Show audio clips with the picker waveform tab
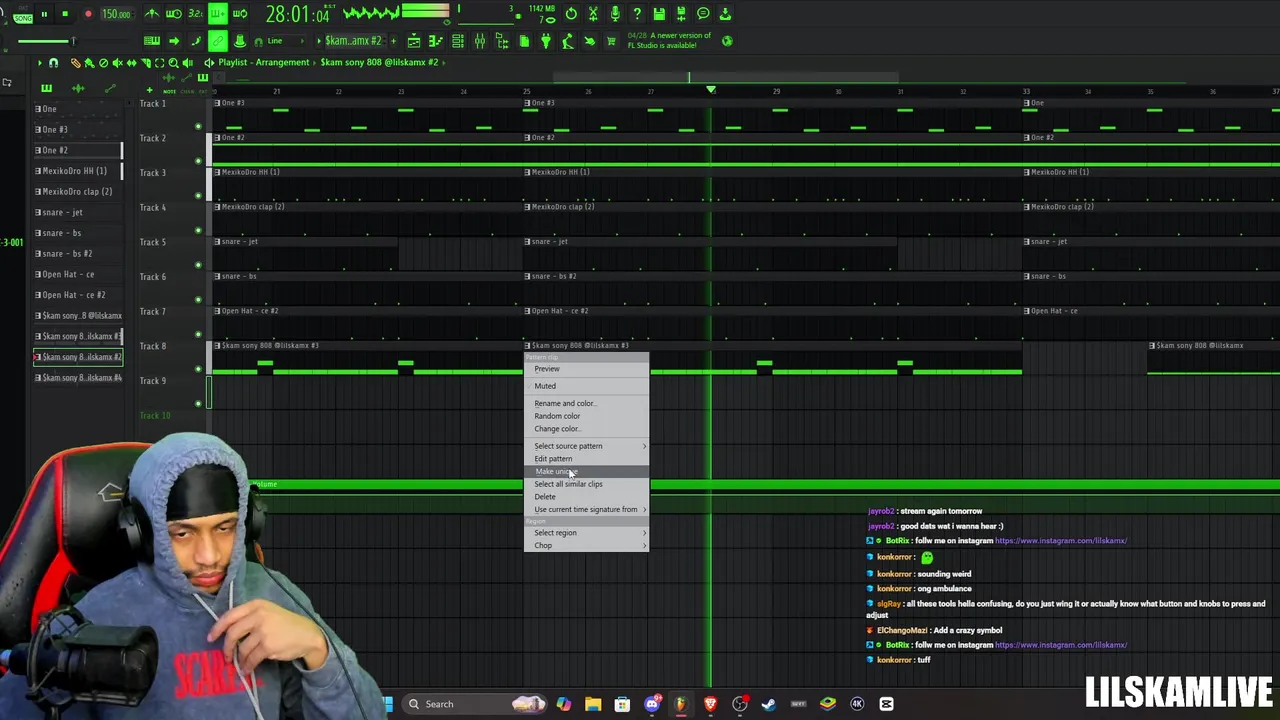Screen dimensions: 1280x720 point(78,89)
